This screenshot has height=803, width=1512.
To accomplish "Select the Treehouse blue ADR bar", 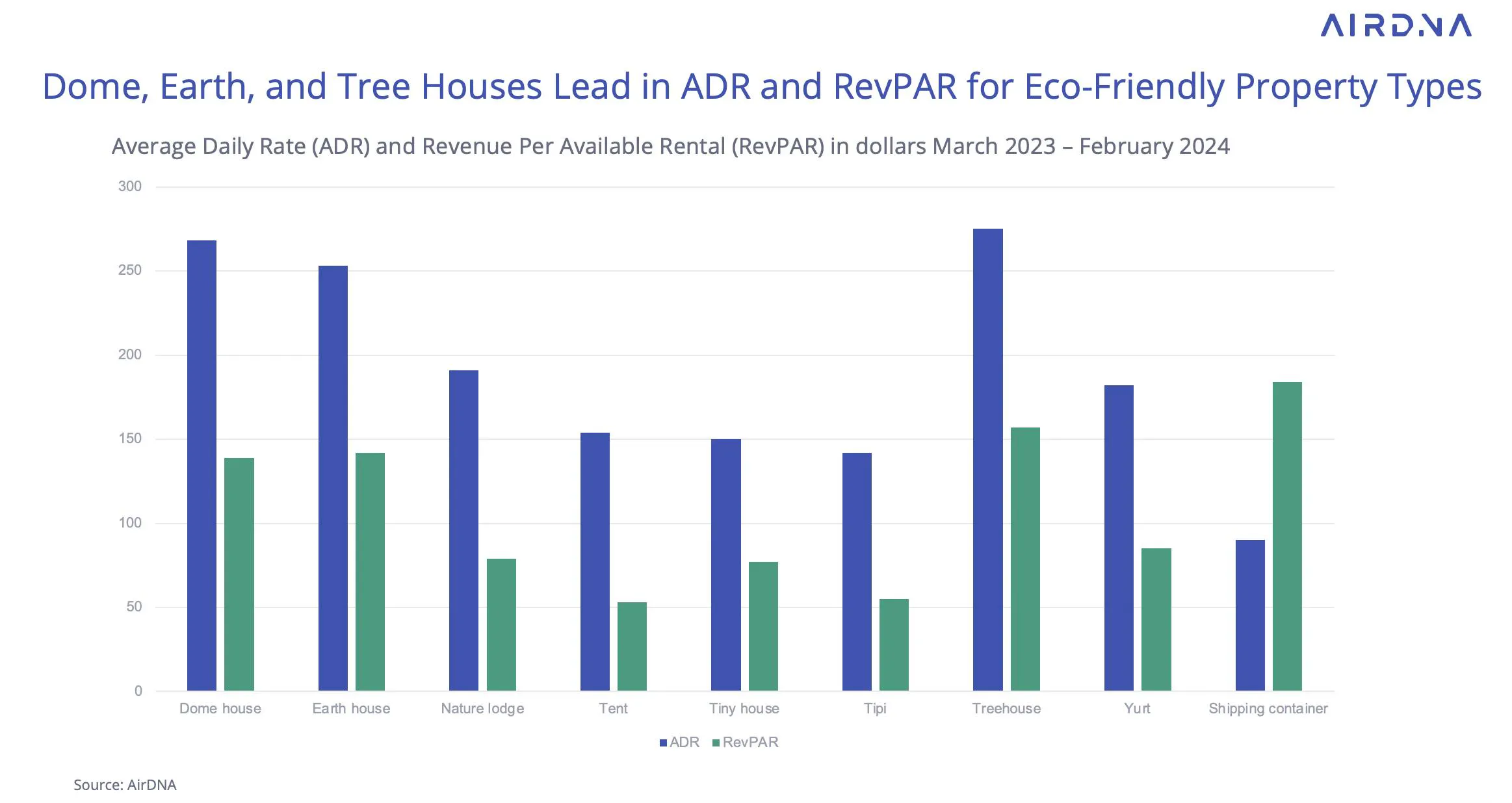I will click(x=988, y=459).
